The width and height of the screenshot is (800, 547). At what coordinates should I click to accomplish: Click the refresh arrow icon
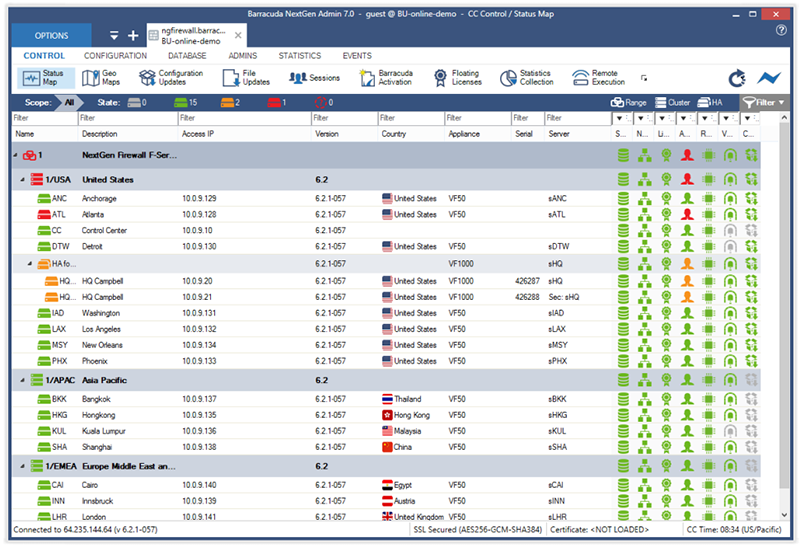[737, 78]
